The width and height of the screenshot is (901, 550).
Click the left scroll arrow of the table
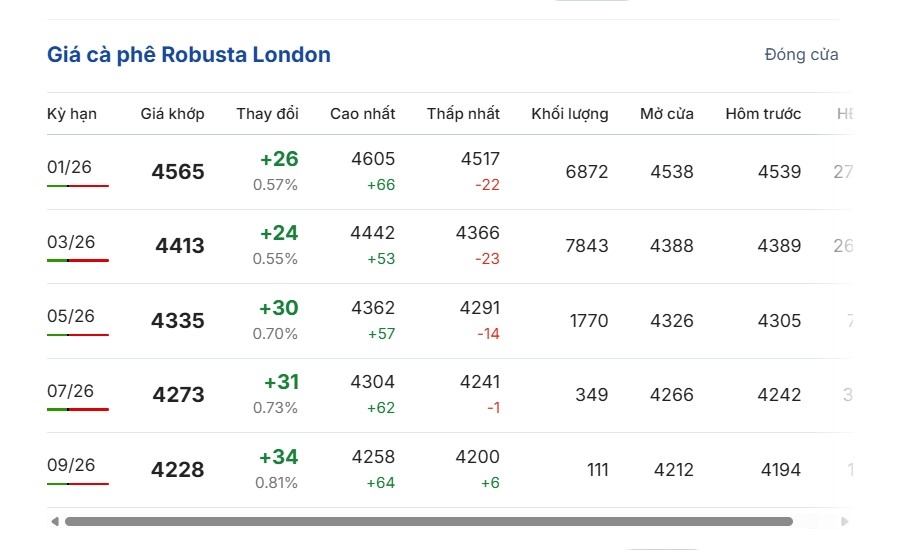[x=54, y=521]
